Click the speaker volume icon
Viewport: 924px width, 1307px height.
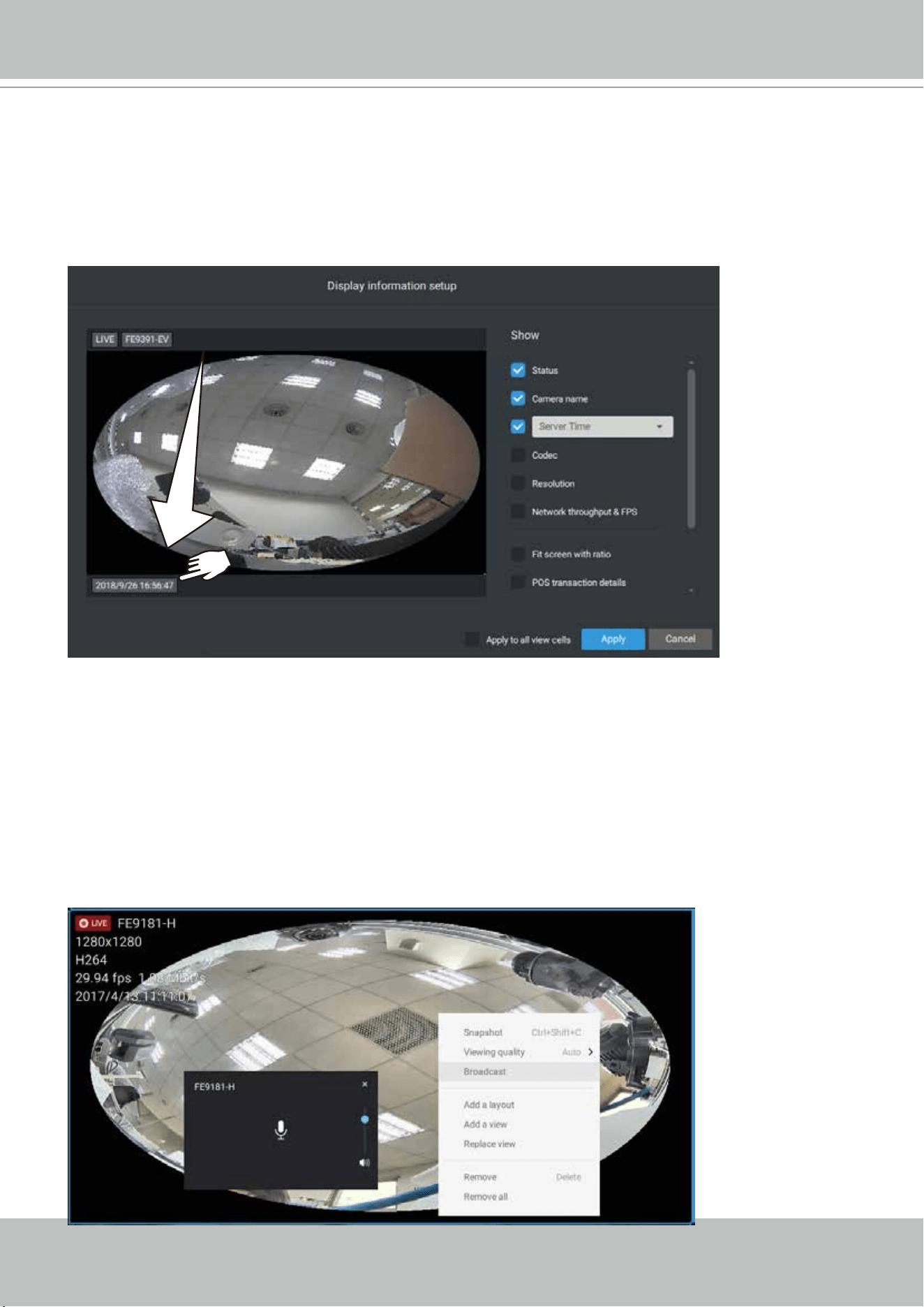364,1162
